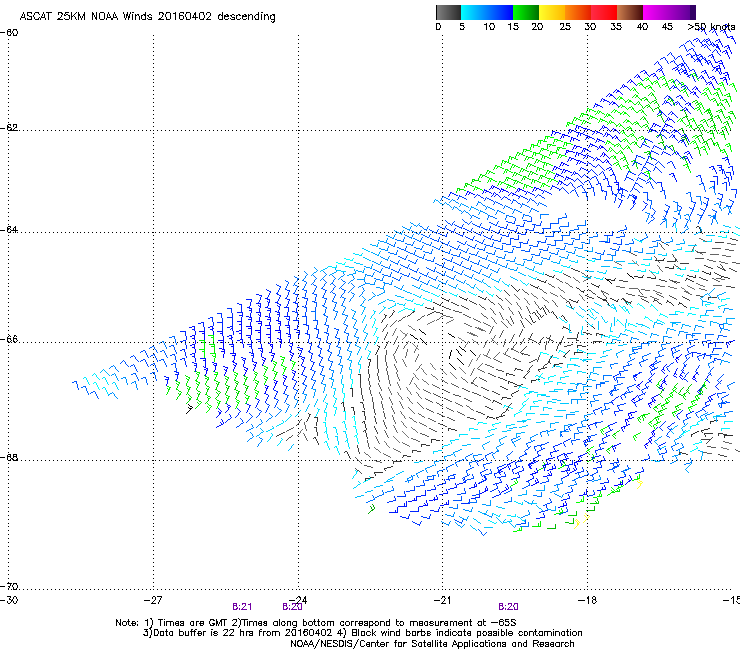Click the magenta-purple 40-50 knots legend segment

coord(669,12)
